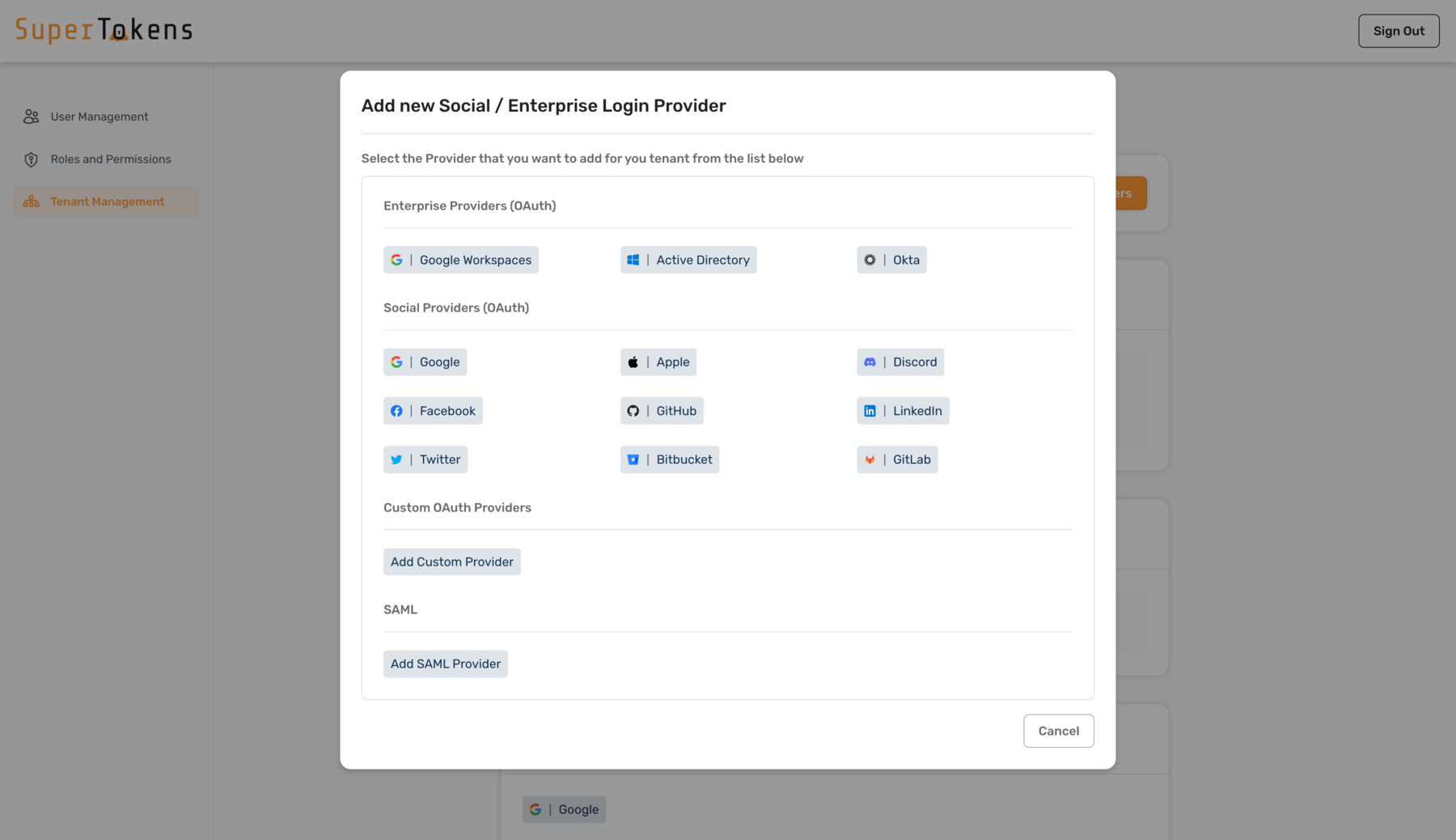Choose the LinkedIn provider icon

coord(870,411)
